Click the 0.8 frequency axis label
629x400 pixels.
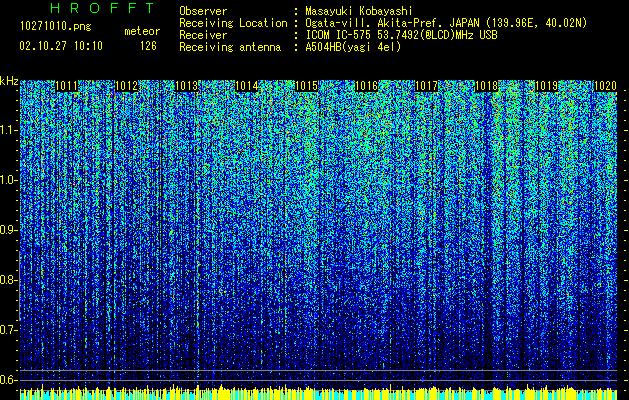click(9, 280)
